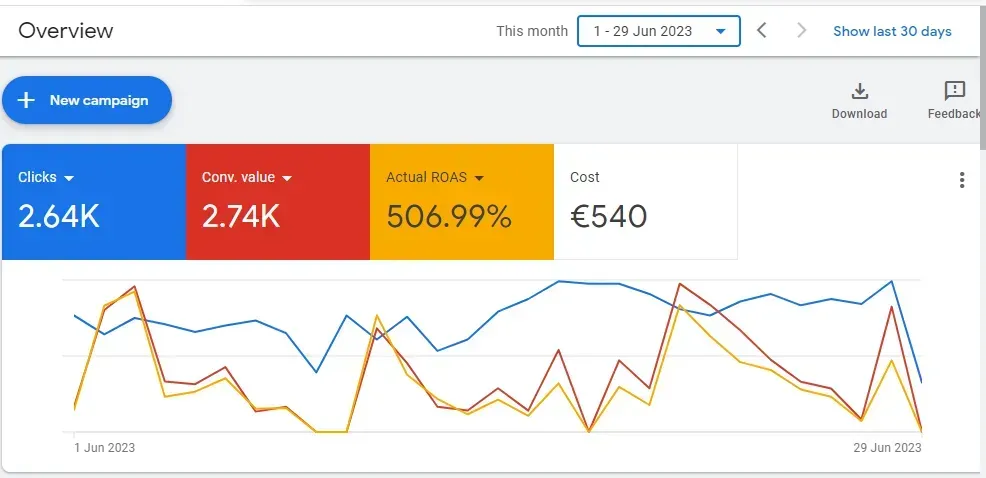The image size is (986, 478).
Task: Go to next date range arrow
Action: pyautogui.click(x=801, y=30)
